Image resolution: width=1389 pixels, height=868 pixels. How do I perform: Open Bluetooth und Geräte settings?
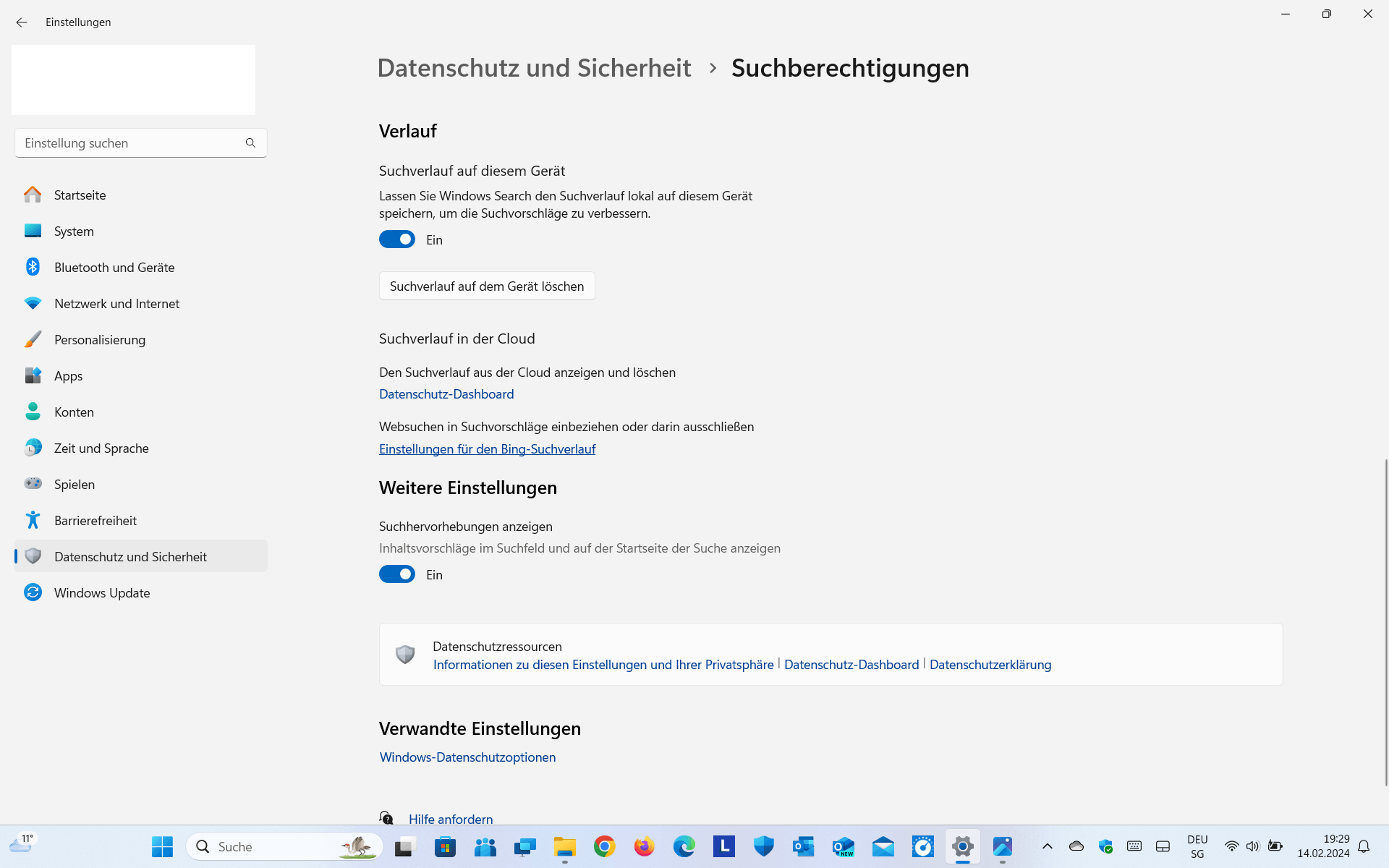point(114,268)
